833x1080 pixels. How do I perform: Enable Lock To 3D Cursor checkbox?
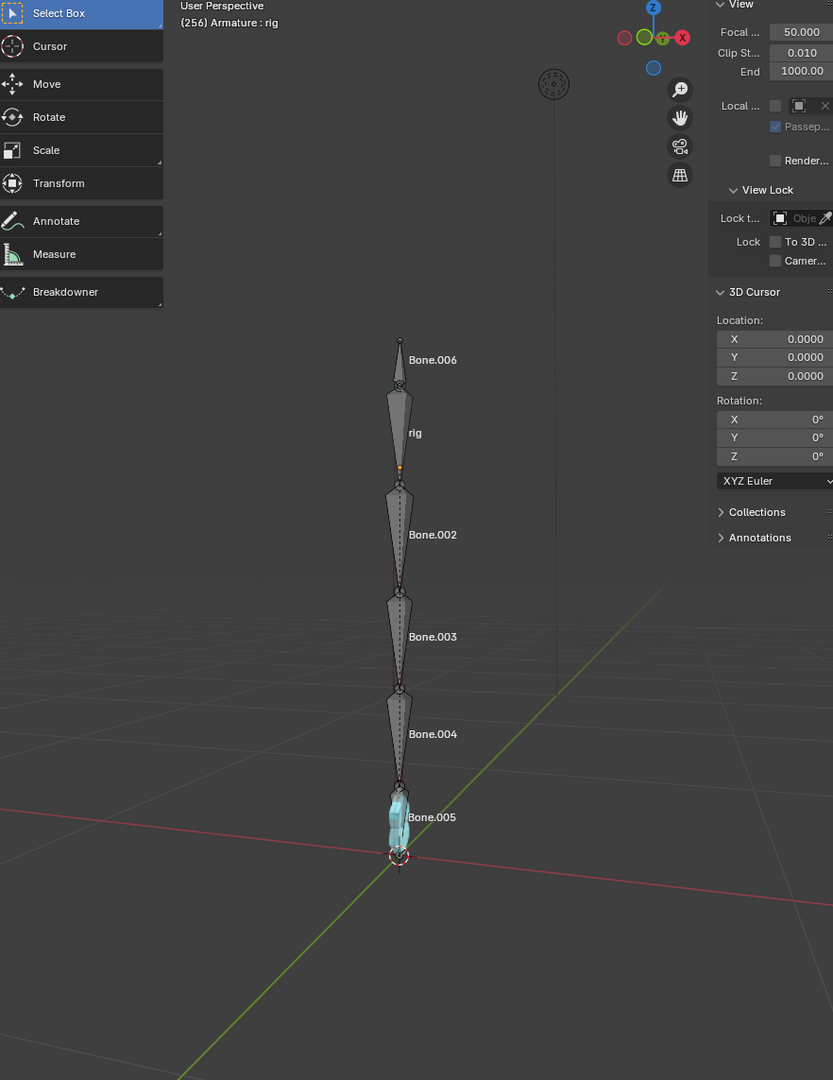pos(775,242)
